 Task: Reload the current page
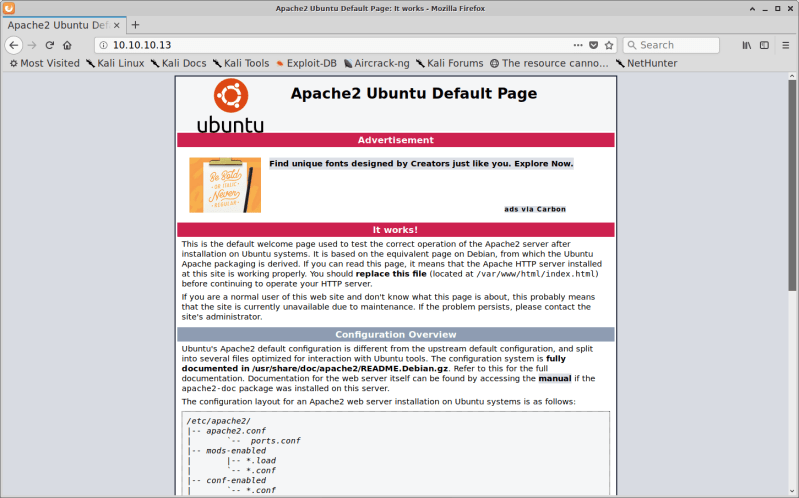(49, 45)
